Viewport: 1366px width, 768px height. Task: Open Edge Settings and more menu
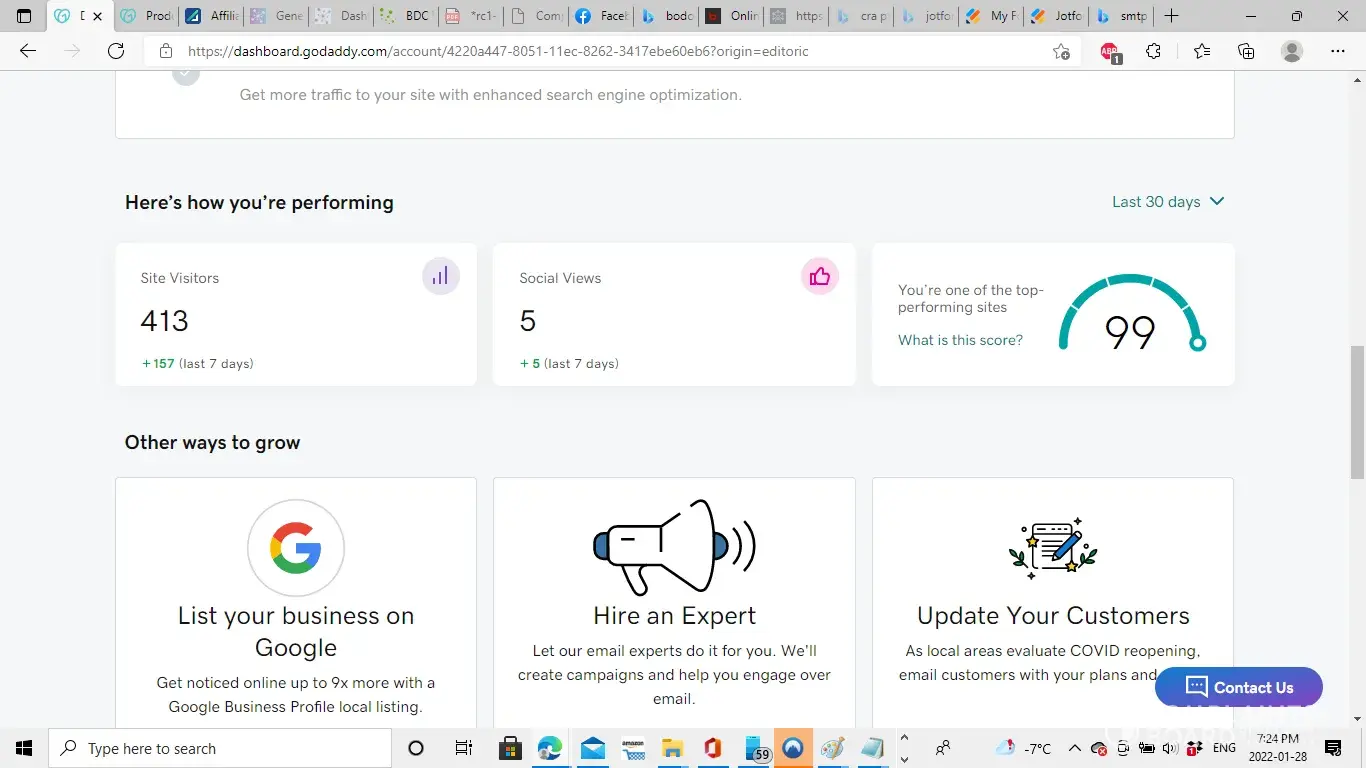pyautogui.click(x=1338, y=51)
